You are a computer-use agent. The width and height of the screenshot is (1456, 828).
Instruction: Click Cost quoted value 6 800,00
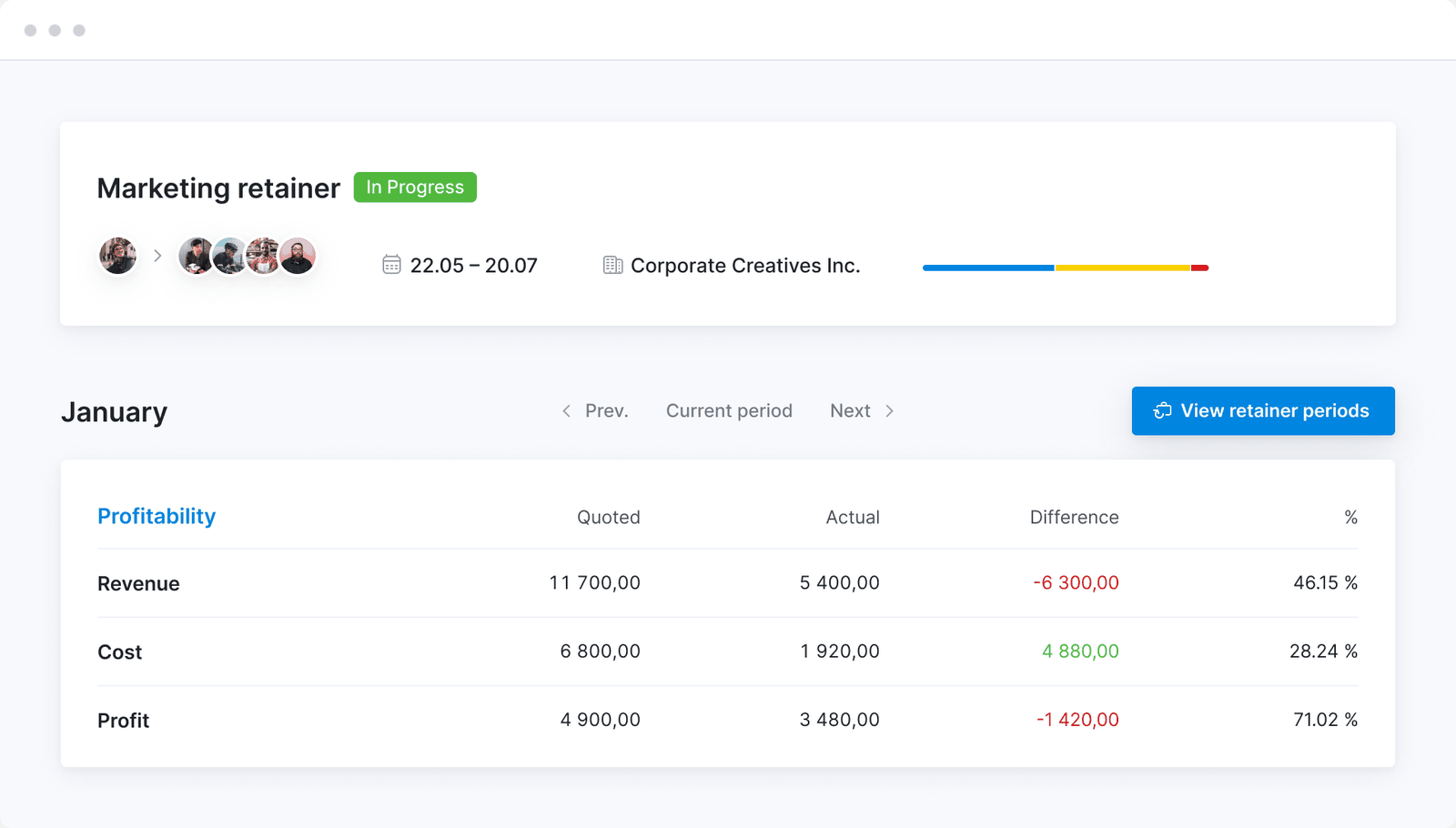click(x=600, y=651)
